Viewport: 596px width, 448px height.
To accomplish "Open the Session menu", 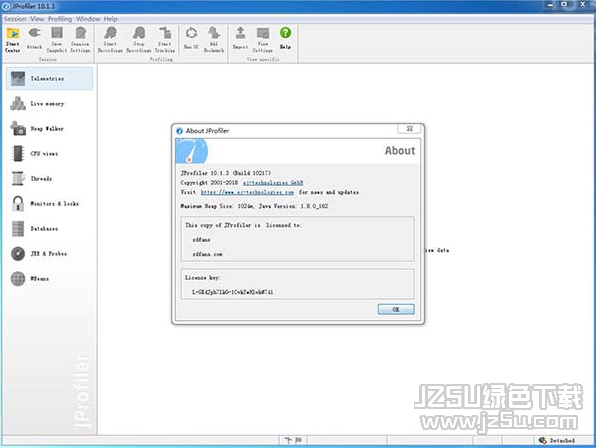I will 15,19.
